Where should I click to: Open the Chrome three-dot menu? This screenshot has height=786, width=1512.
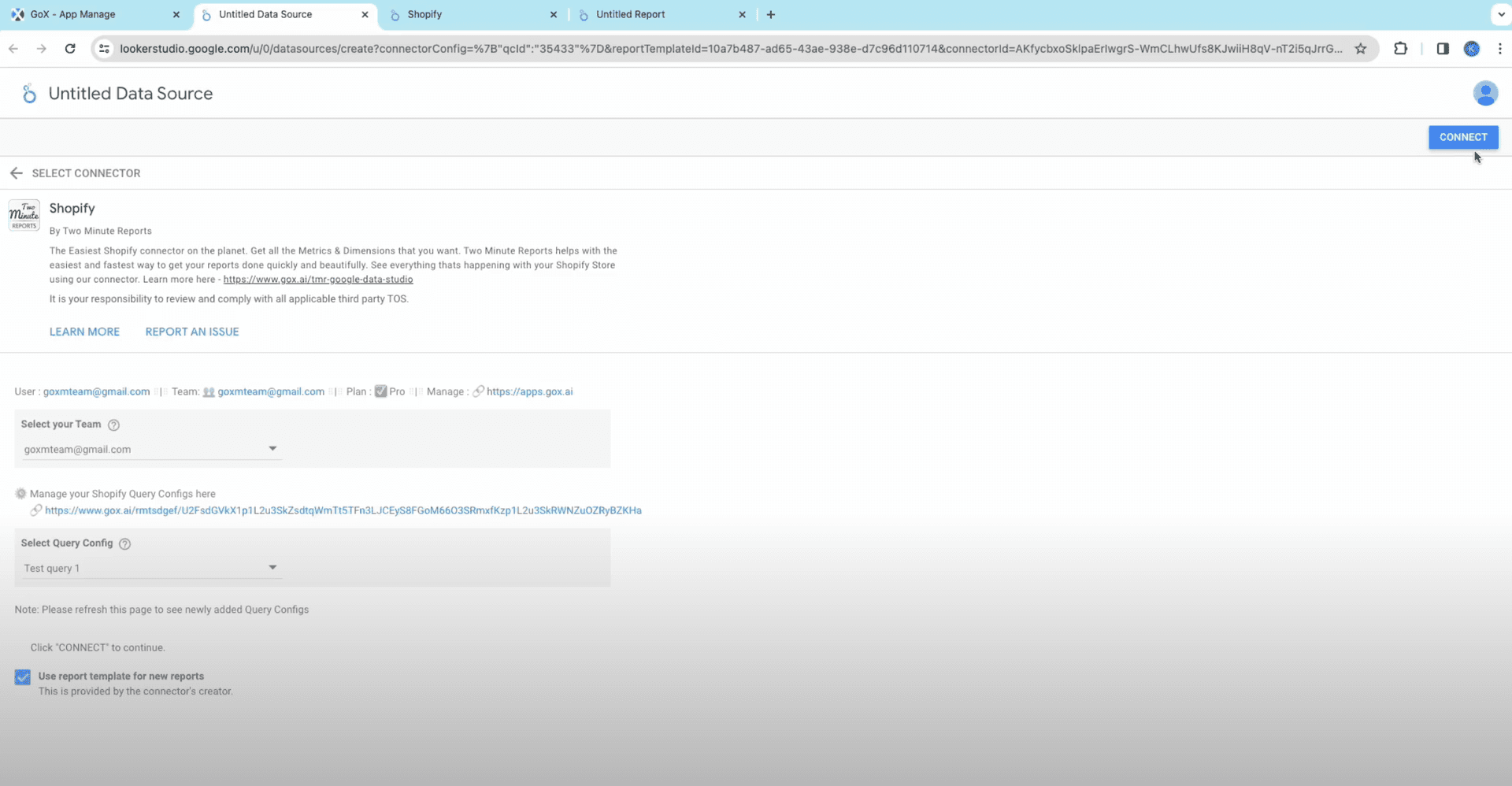click(x=1499, y=49)
